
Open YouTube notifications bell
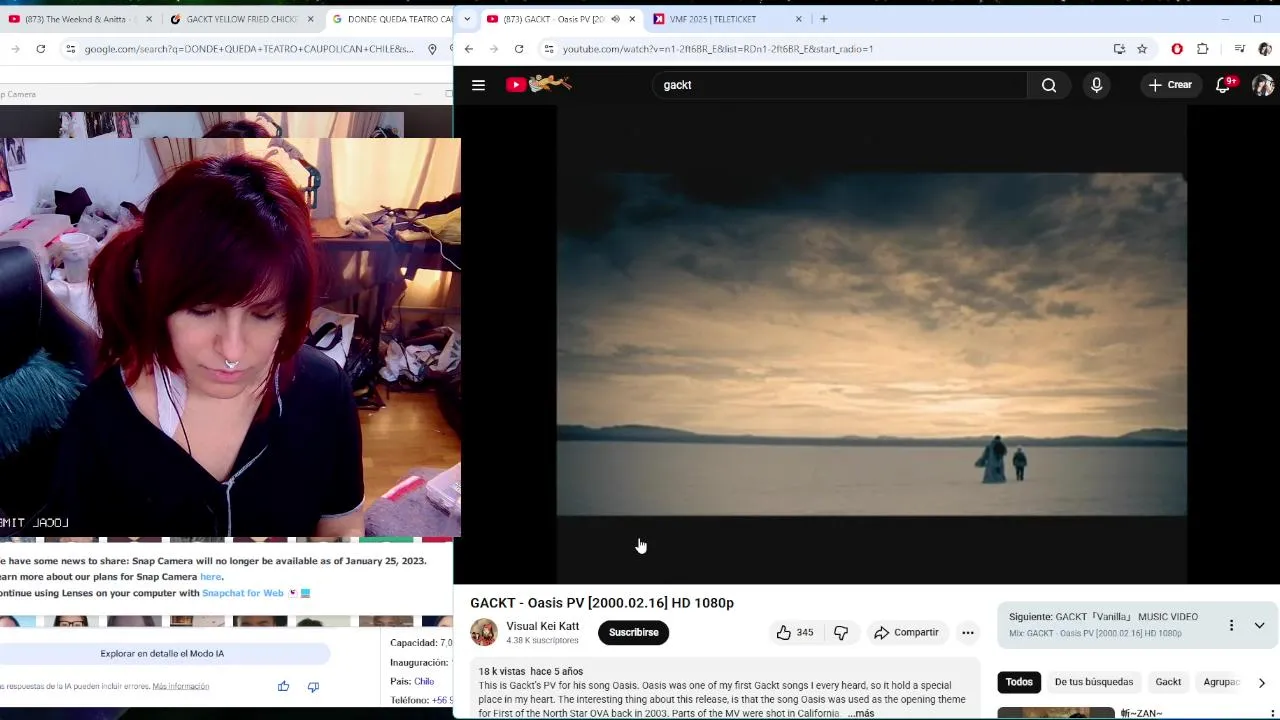1224,85
